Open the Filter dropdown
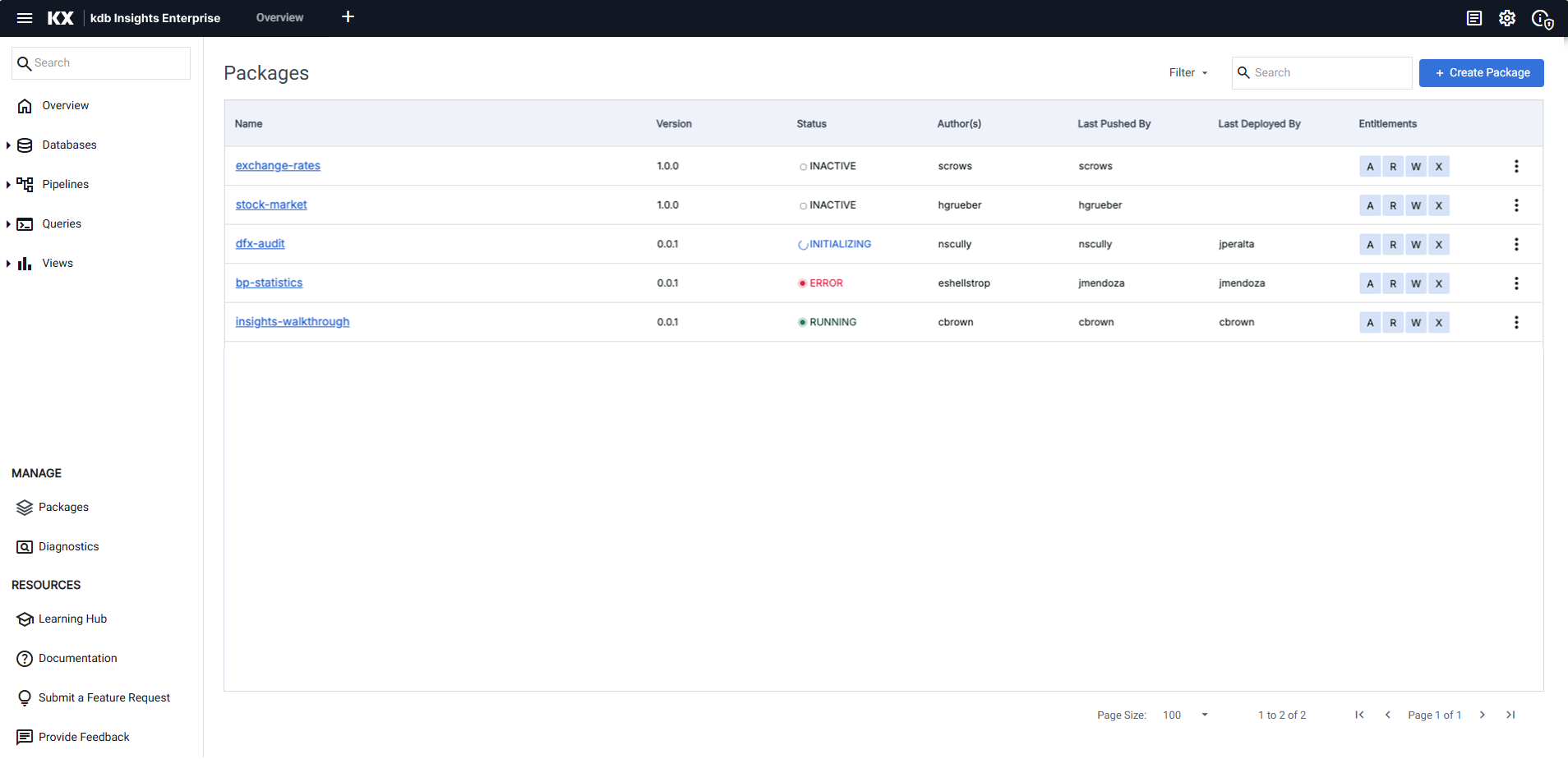 pos(1188,73)
